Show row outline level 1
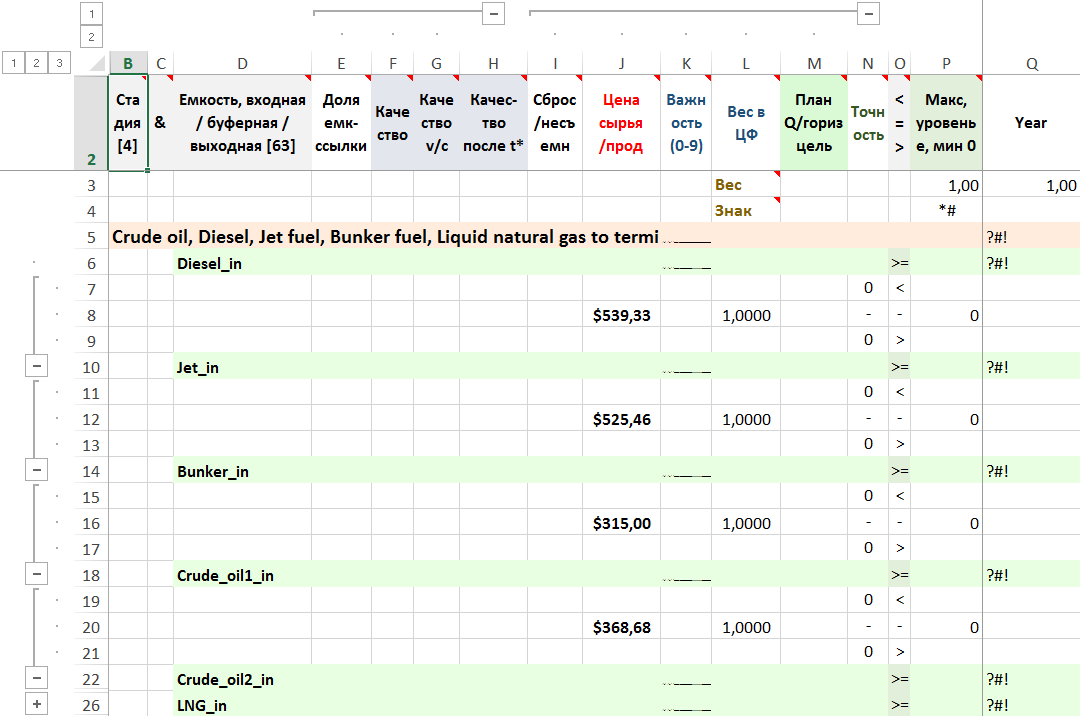This screenshot has height=716, width=1080. 13,63
